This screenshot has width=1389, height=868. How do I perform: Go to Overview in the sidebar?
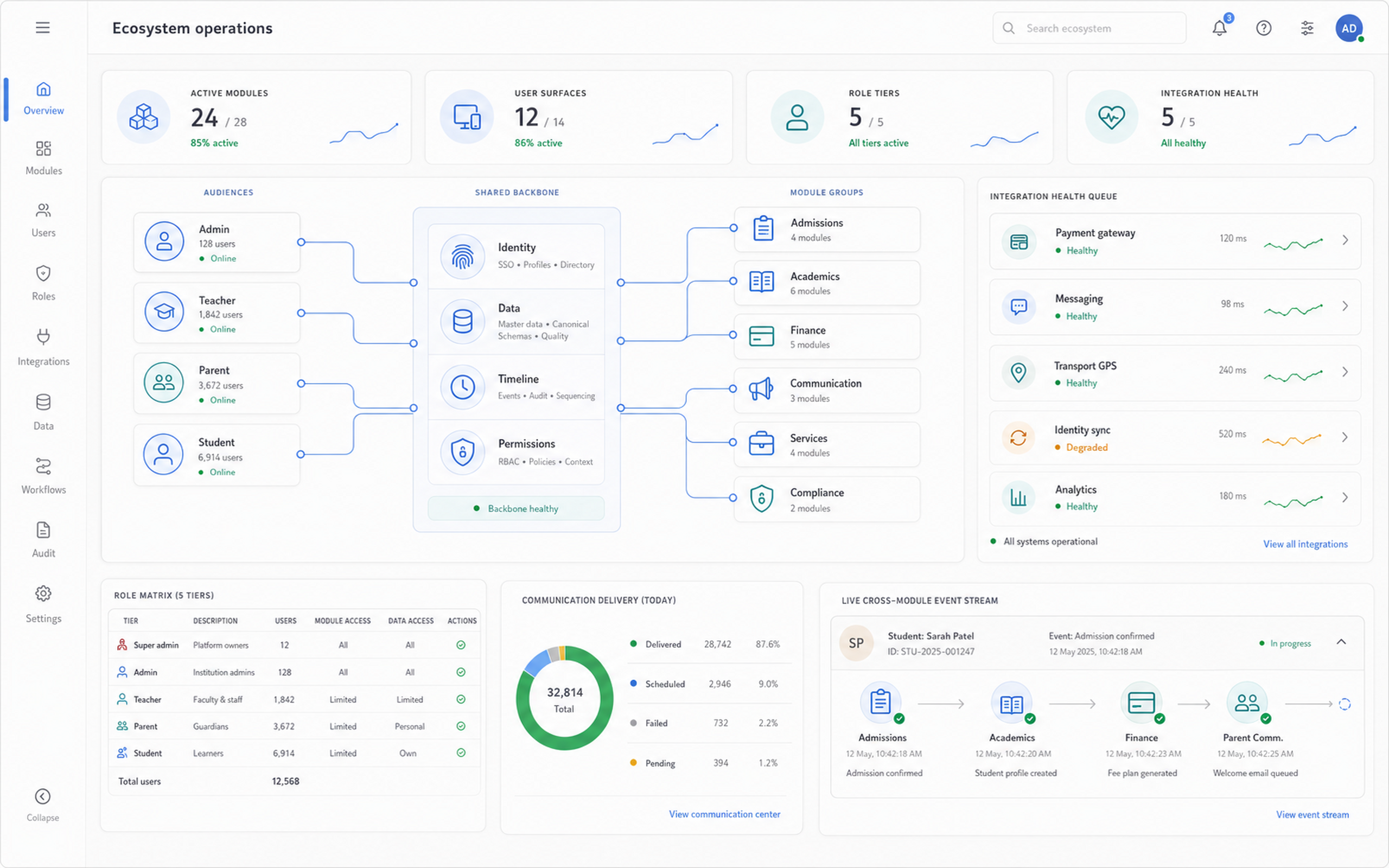click(43, 99)
